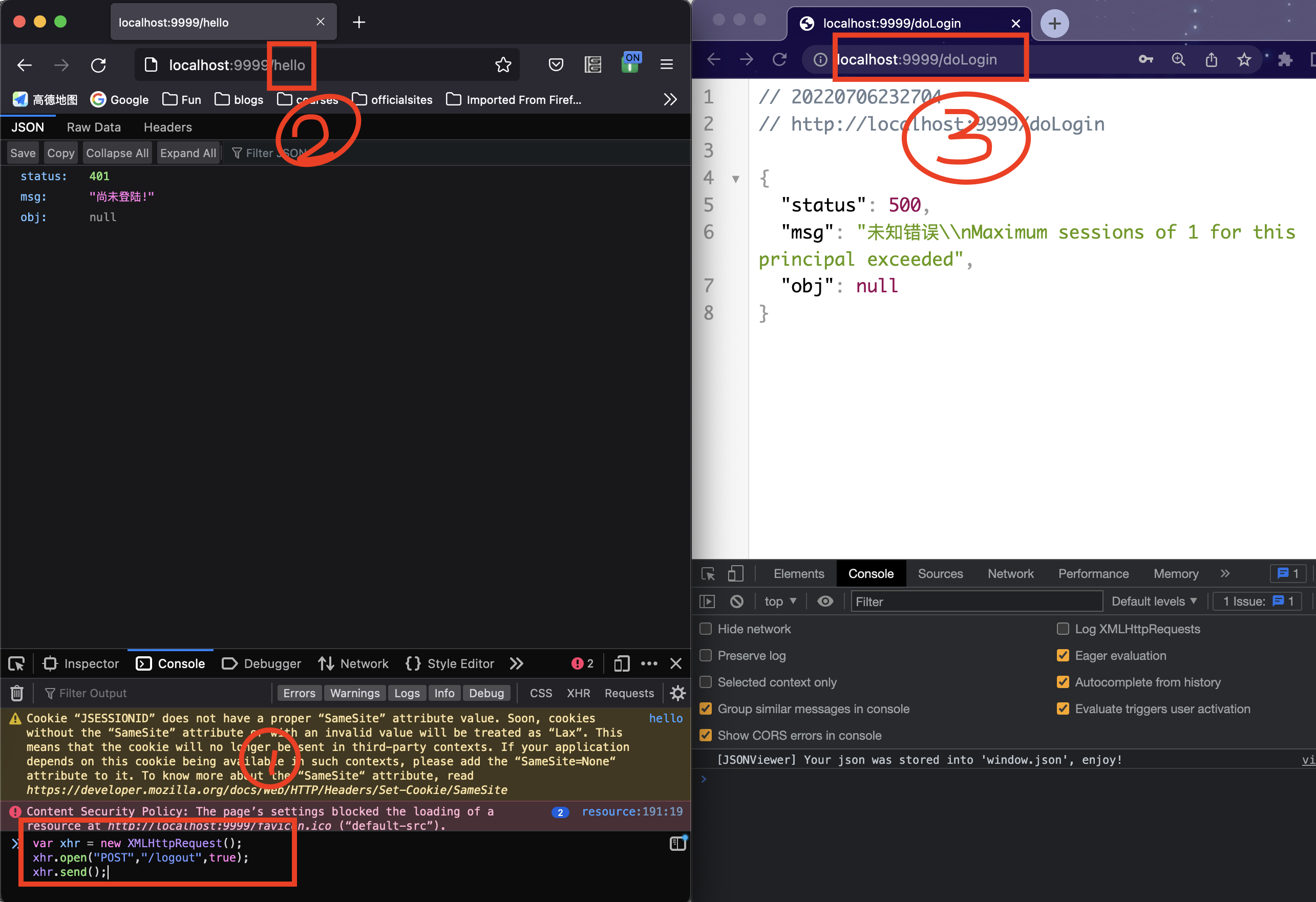
Task: Click Firefox forward arrow button
Action: coord(61,65)
